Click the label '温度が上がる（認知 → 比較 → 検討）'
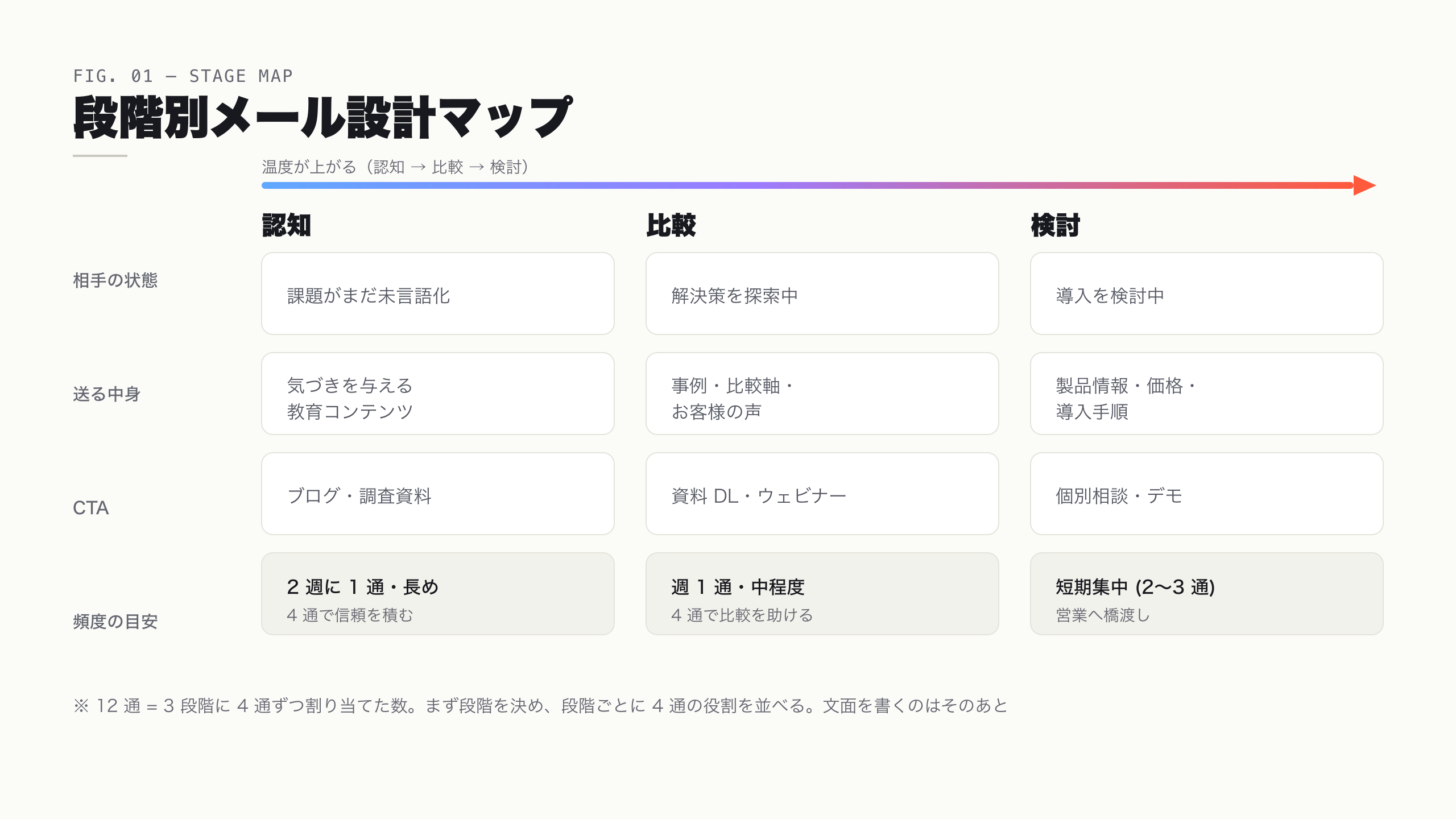The image size is (1456, 819). click(396, 167)
